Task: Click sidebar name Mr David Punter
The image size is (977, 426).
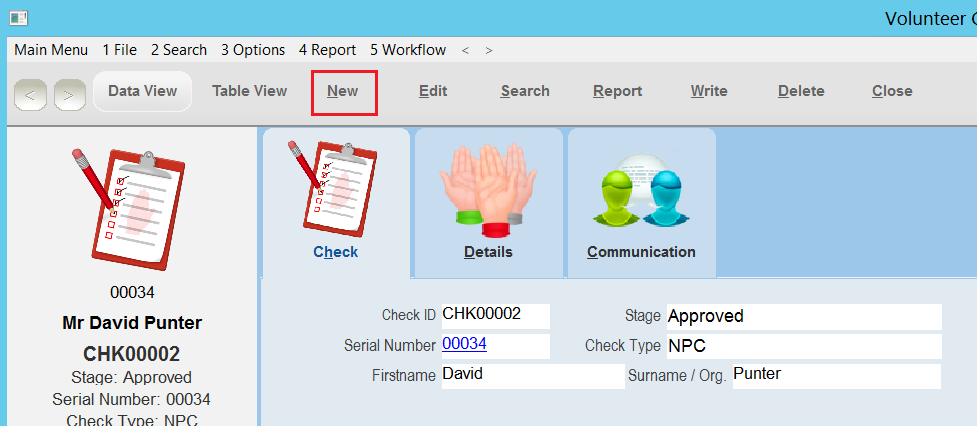Action: [132, 323]
